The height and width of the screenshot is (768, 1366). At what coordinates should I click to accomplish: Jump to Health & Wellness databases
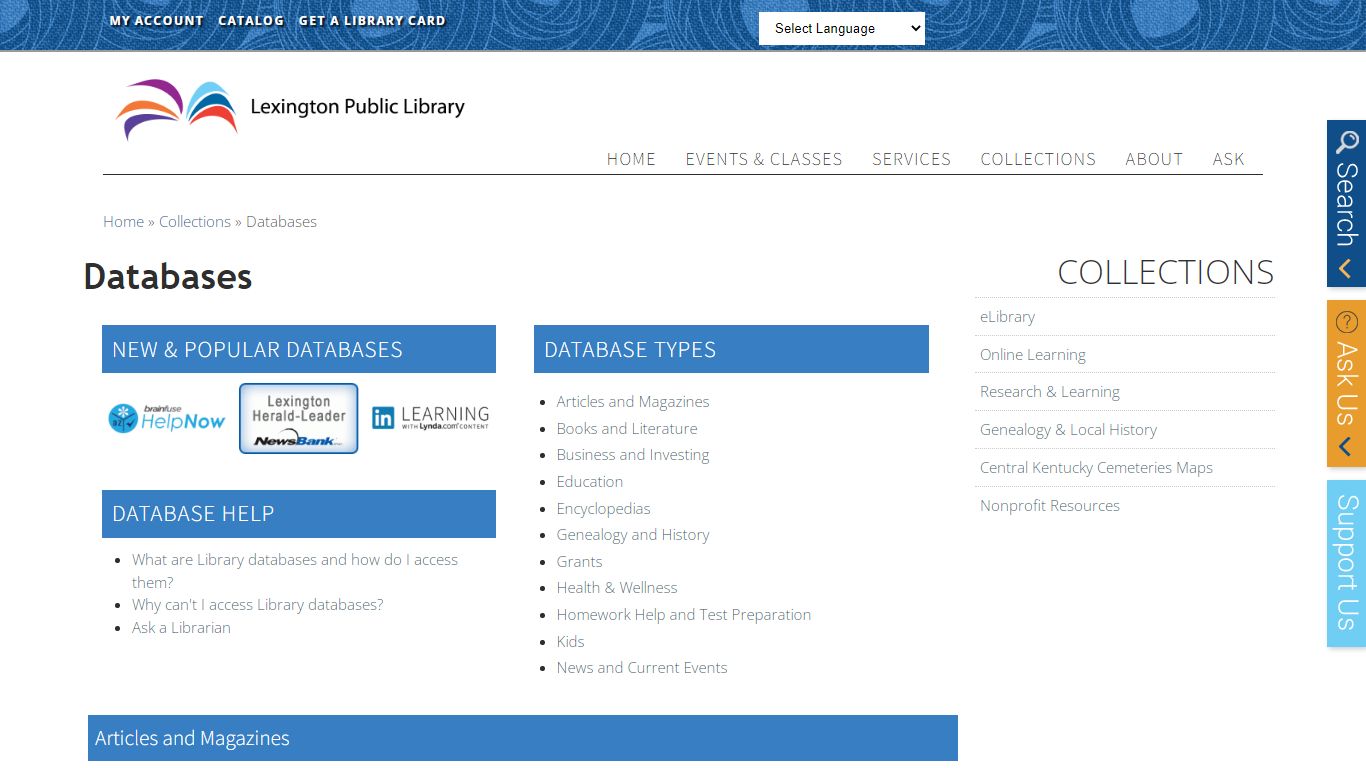click(x=617, y=588)
